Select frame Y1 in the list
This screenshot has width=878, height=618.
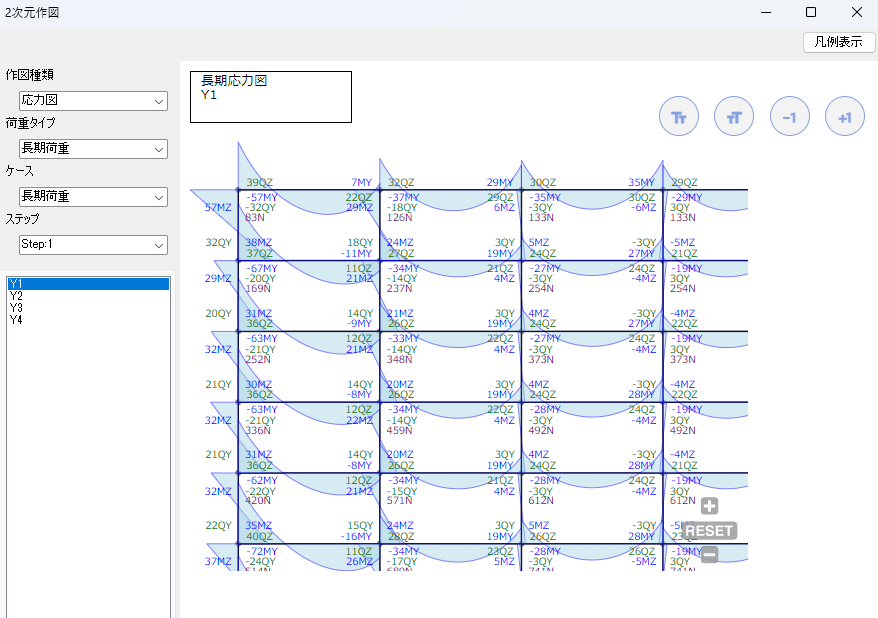point(88,284)
